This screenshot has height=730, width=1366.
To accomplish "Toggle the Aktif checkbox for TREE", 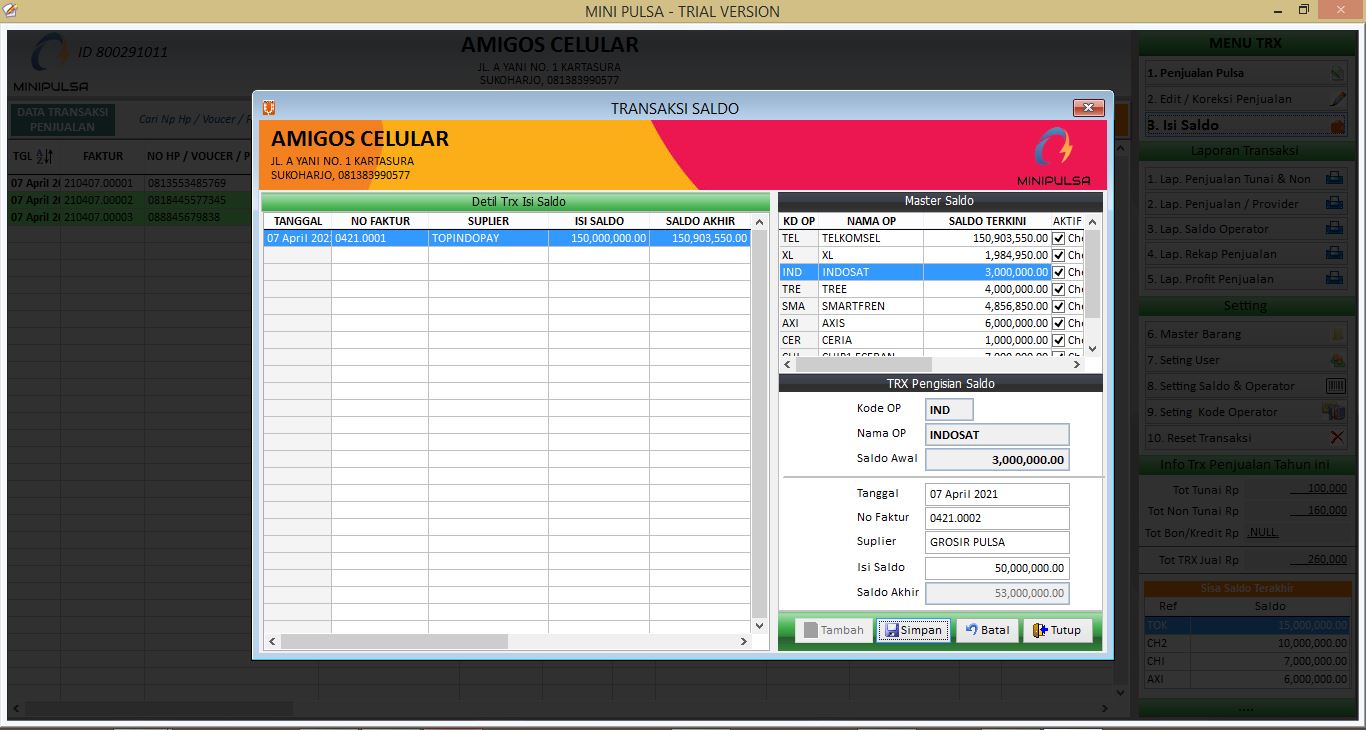I will [x=1059, y=289].
